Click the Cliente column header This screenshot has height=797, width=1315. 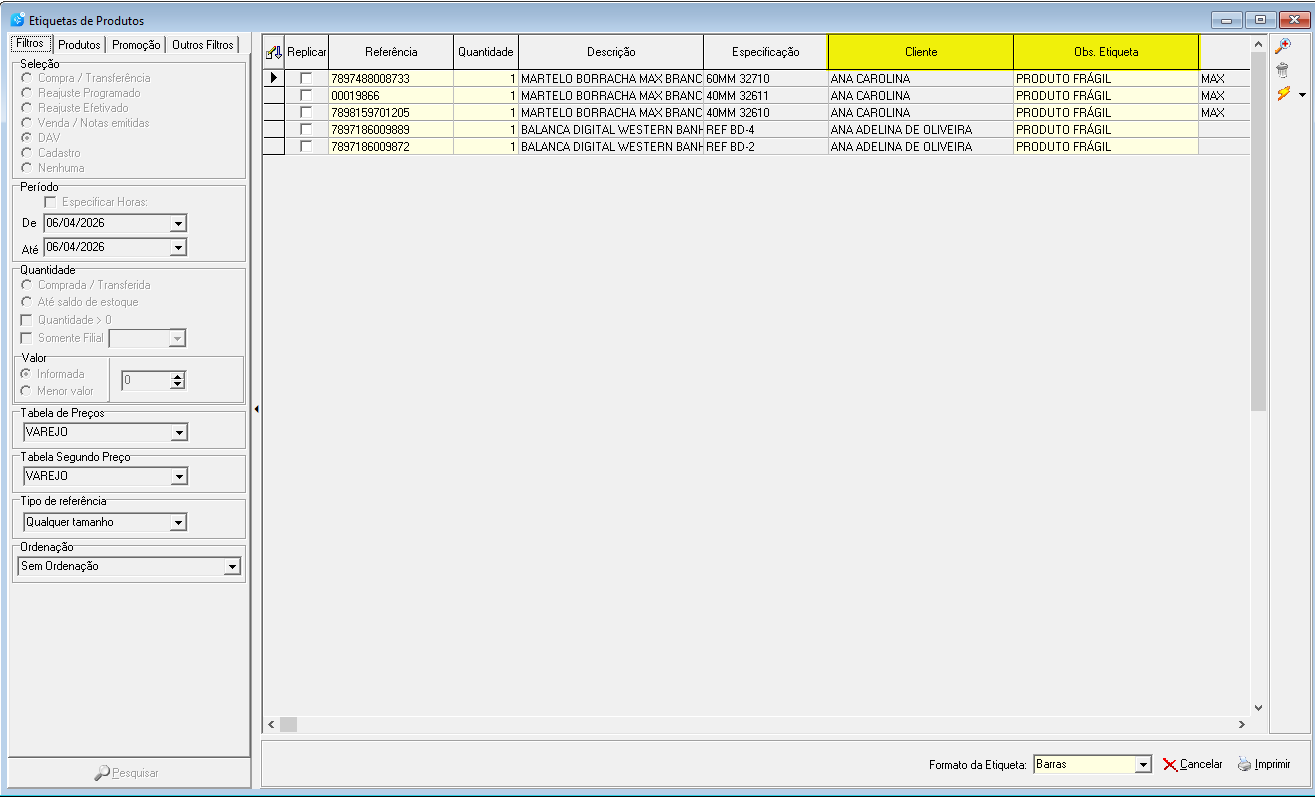point(921,52)
